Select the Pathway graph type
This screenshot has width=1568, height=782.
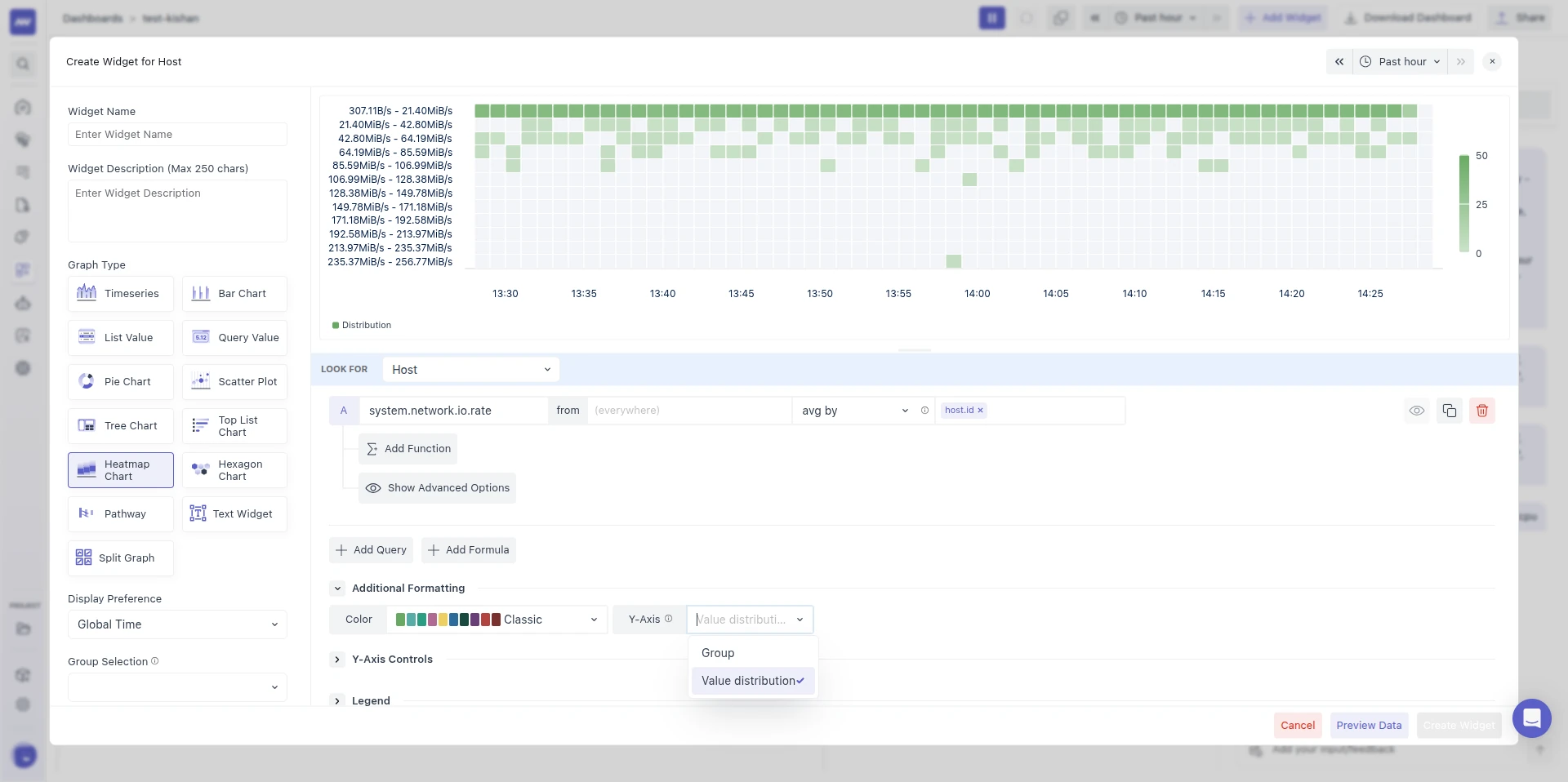[121, 514]
